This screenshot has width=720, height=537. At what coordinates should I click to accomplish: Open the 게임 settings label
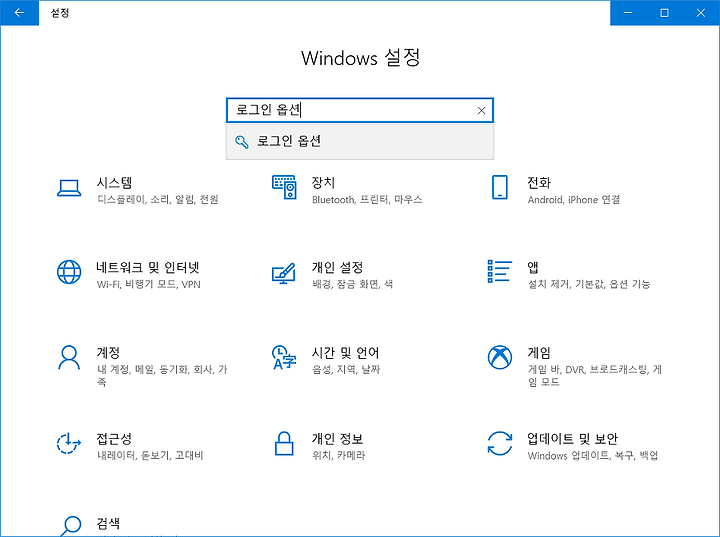539,353
